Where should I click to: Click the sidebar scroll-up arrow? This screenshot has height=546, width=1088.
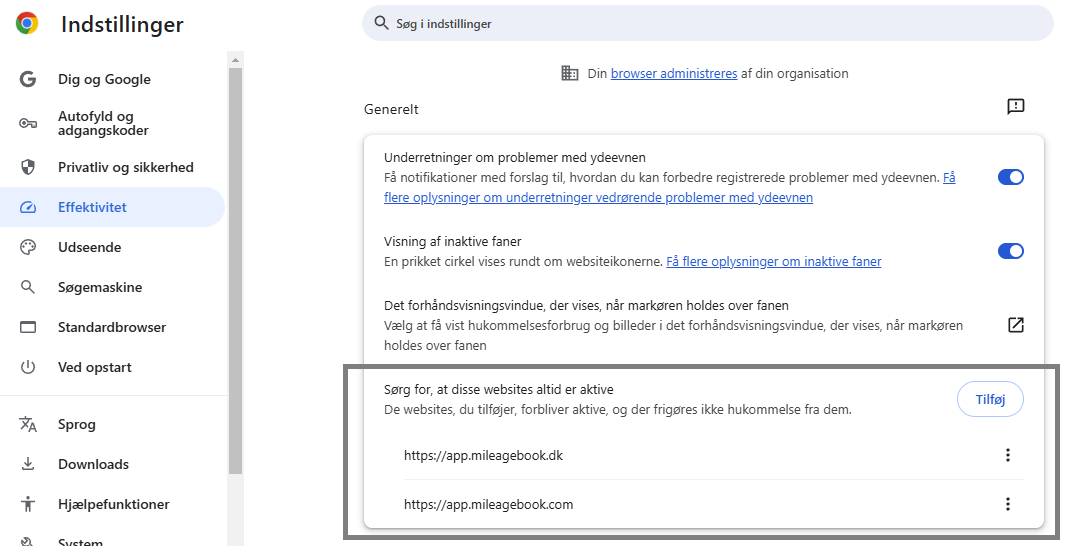pos(235,60)
